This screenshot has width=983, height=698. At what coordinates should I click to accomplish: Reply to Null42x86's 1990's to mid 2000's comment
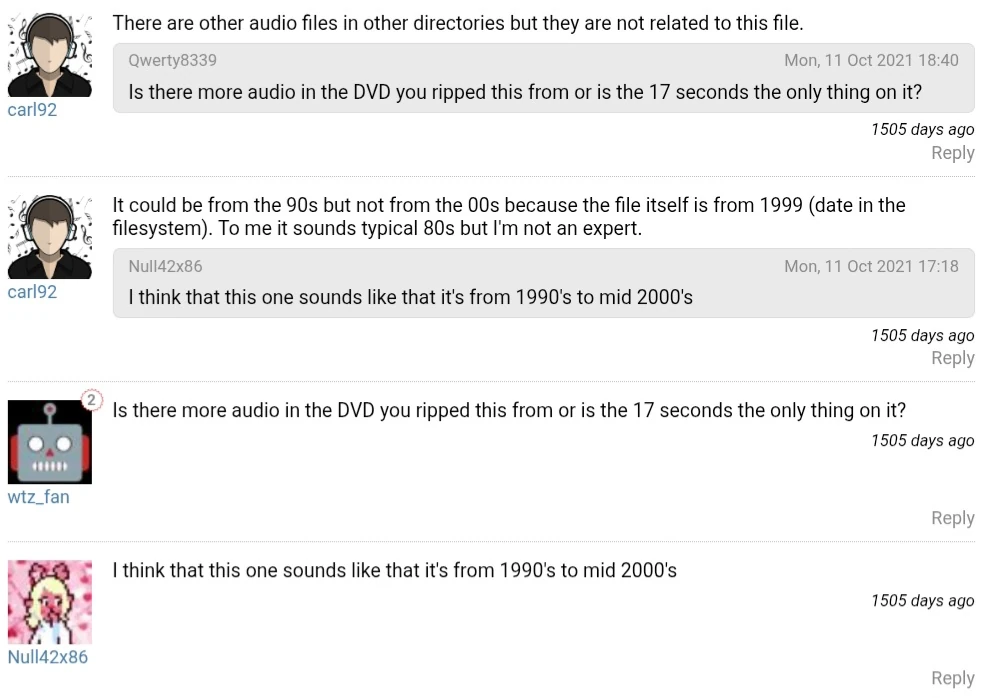click(952, 678)
